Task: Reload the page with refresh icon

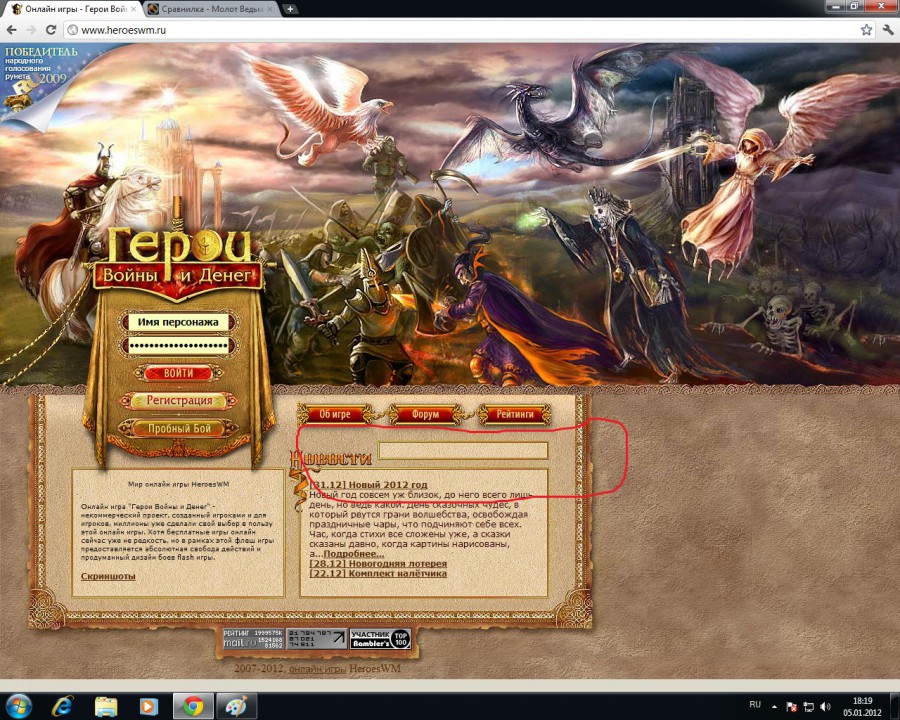Action: click(x=51, y=30)
